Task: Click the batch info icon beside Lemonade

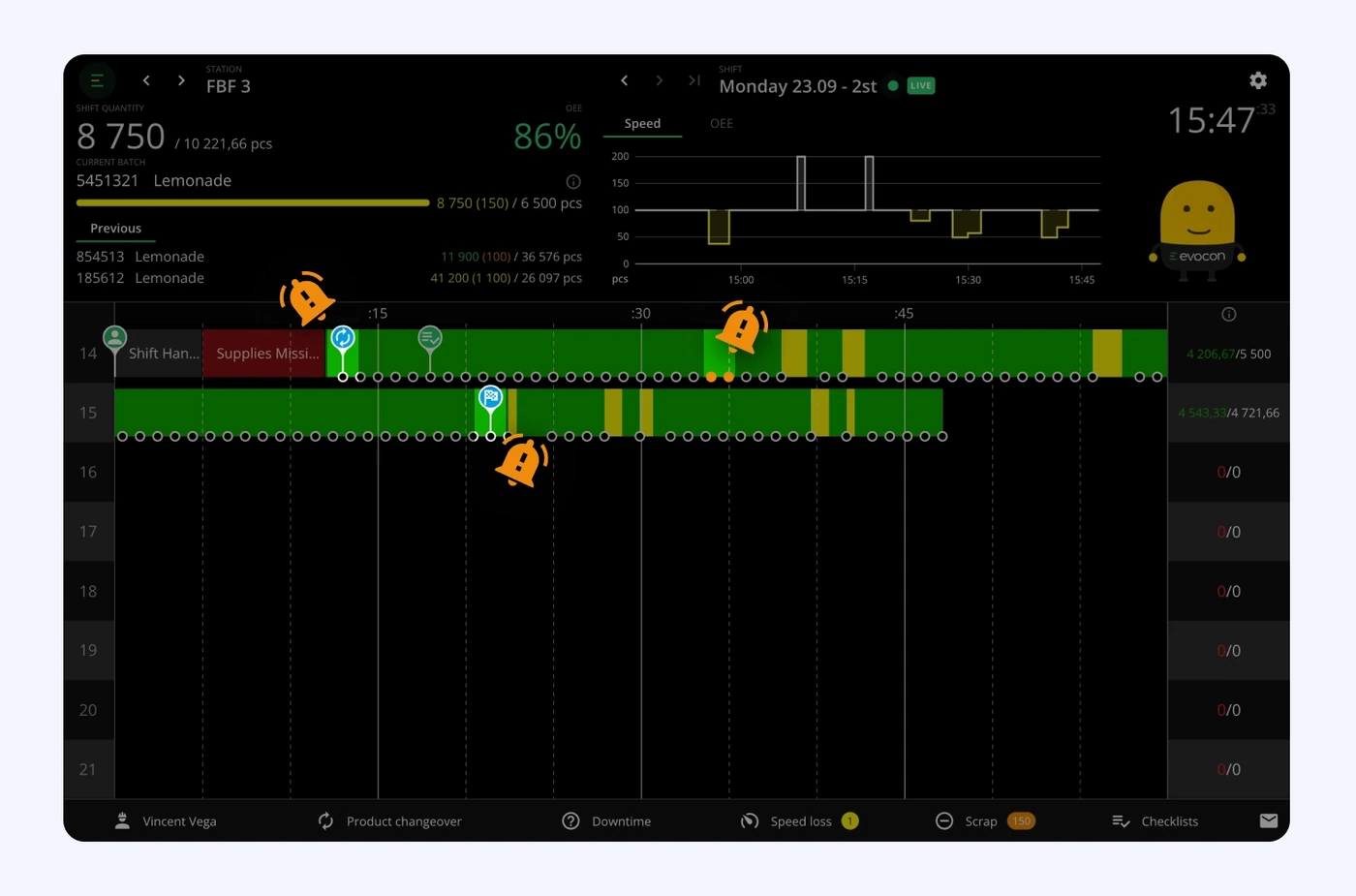Action: click(x=573, y=182)
